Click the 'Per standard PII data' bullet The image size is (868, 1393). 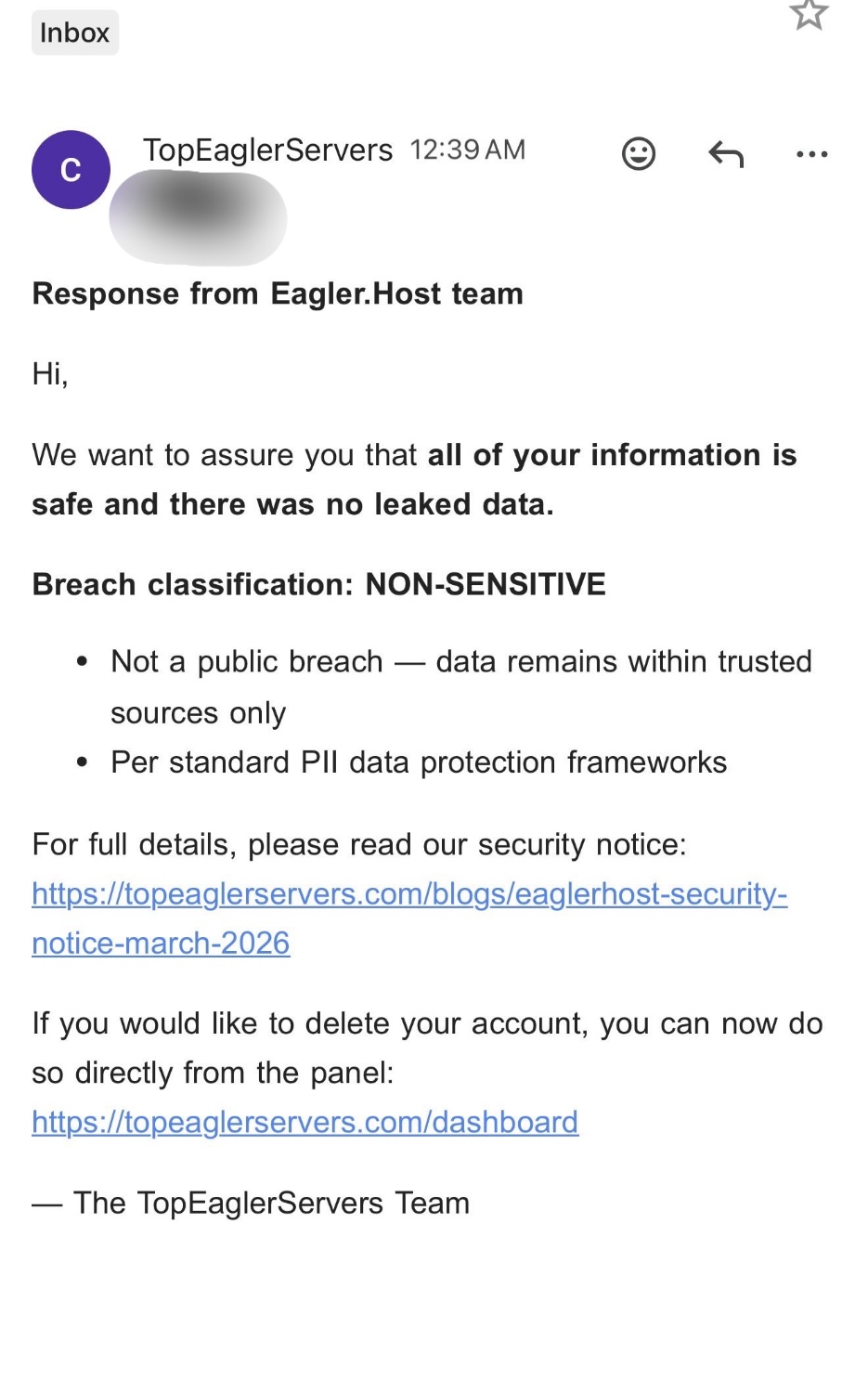tap(418, 762)
